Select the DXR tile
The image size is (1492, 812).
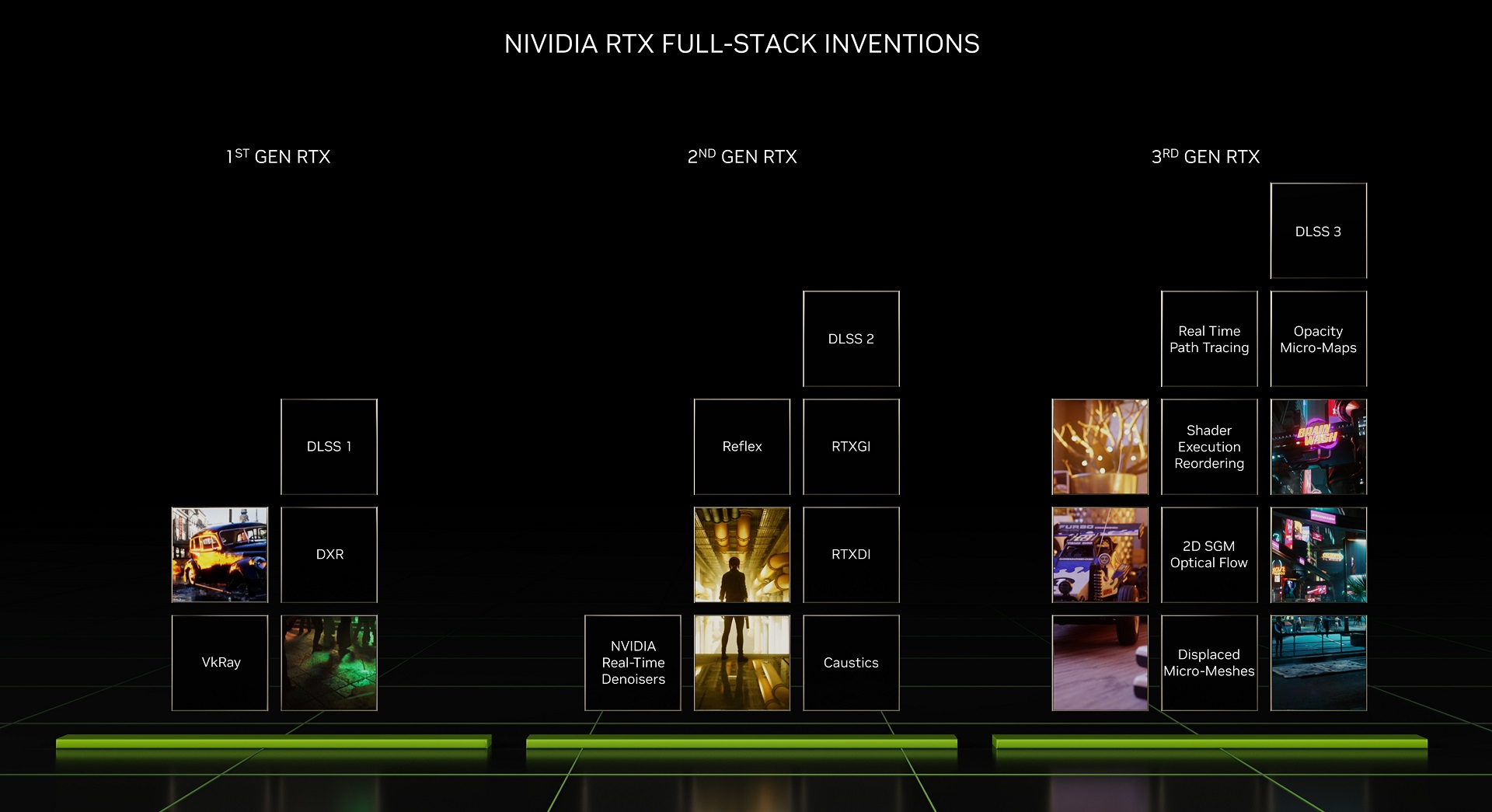[329, 555]
